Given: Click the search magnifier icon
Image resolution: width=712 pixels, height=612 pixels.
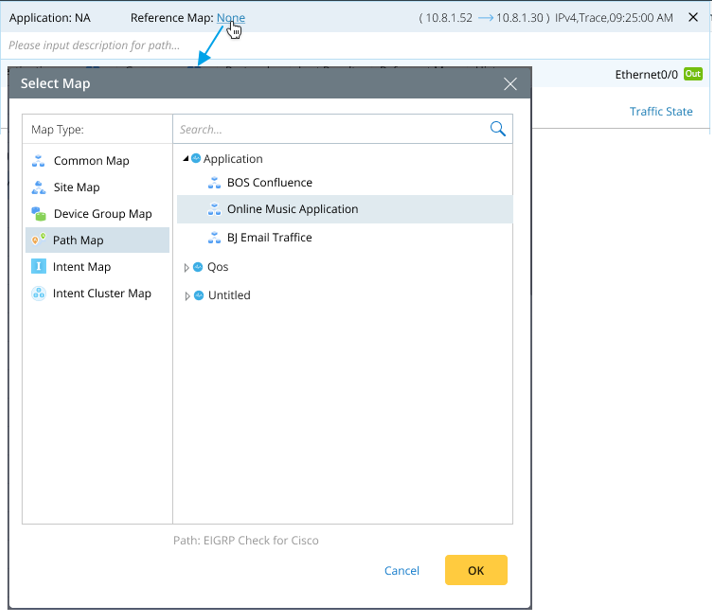Looking at the screenshot, I should [497, 129].
